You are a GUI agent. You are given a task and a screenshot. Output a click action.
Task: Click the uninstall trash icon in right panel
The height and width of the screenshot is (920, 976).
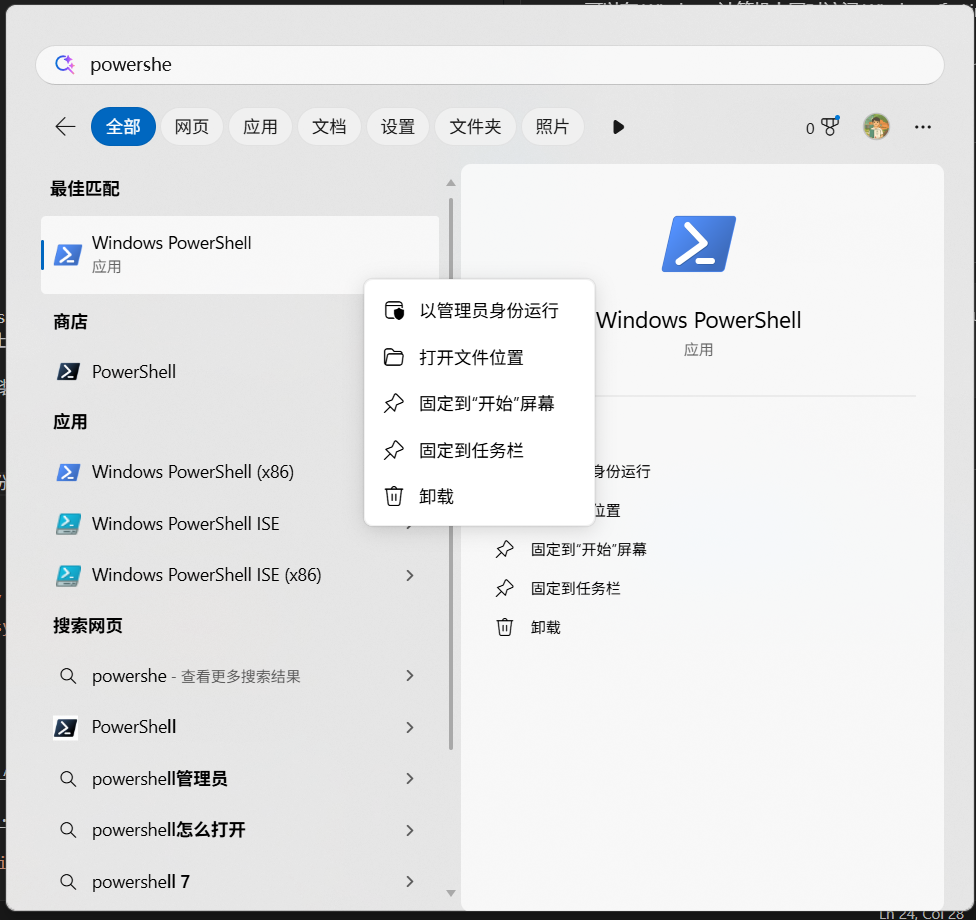505,627
